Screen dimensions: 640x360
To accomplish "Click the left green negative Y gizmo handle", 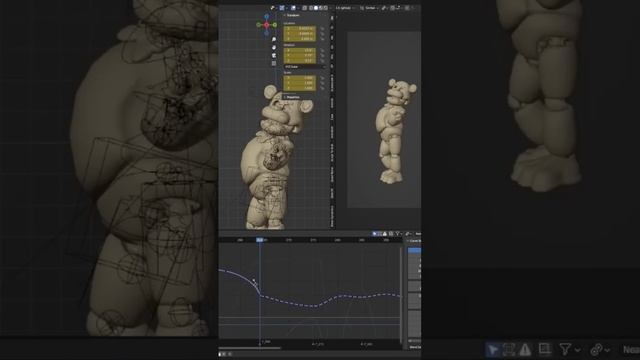I will (258, 24).
